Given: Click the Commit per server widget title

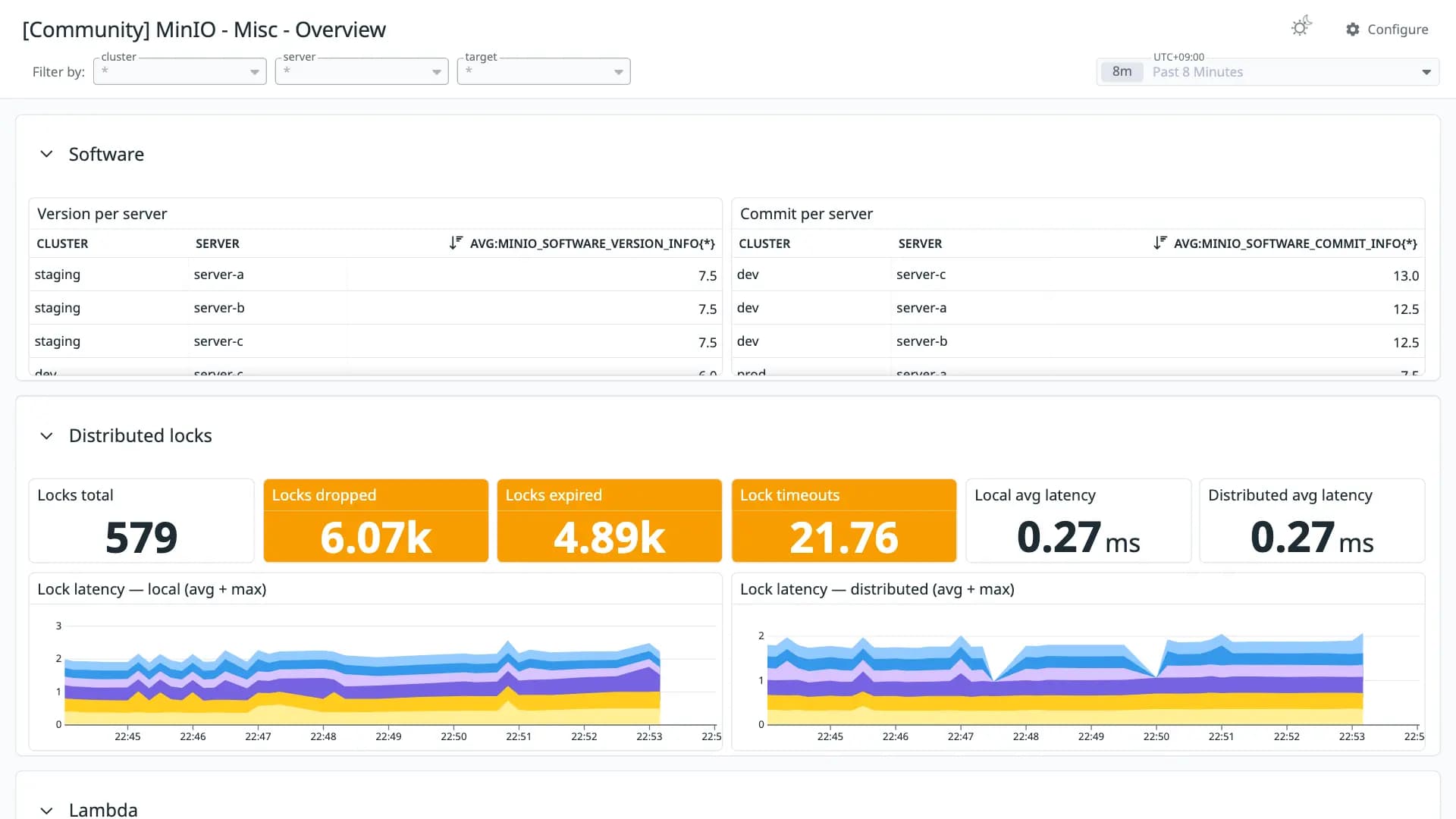Looking at the screenshot, I should (x=806, y=214).
